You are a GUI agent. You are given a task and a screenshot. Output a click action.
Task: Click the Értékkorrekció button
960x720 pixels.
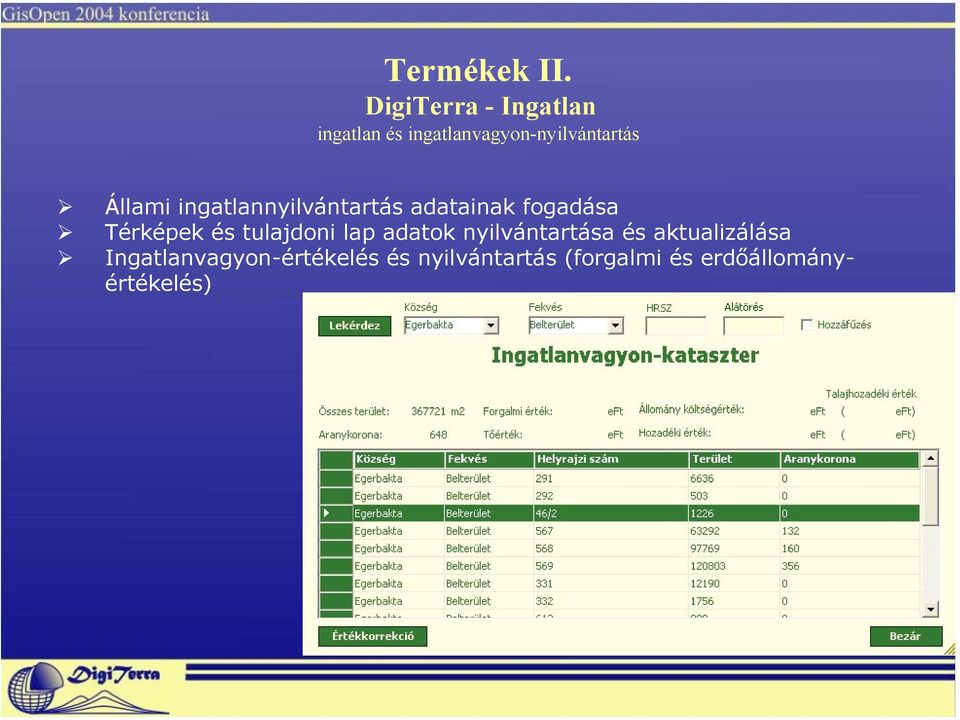click(x=373, y=636)
